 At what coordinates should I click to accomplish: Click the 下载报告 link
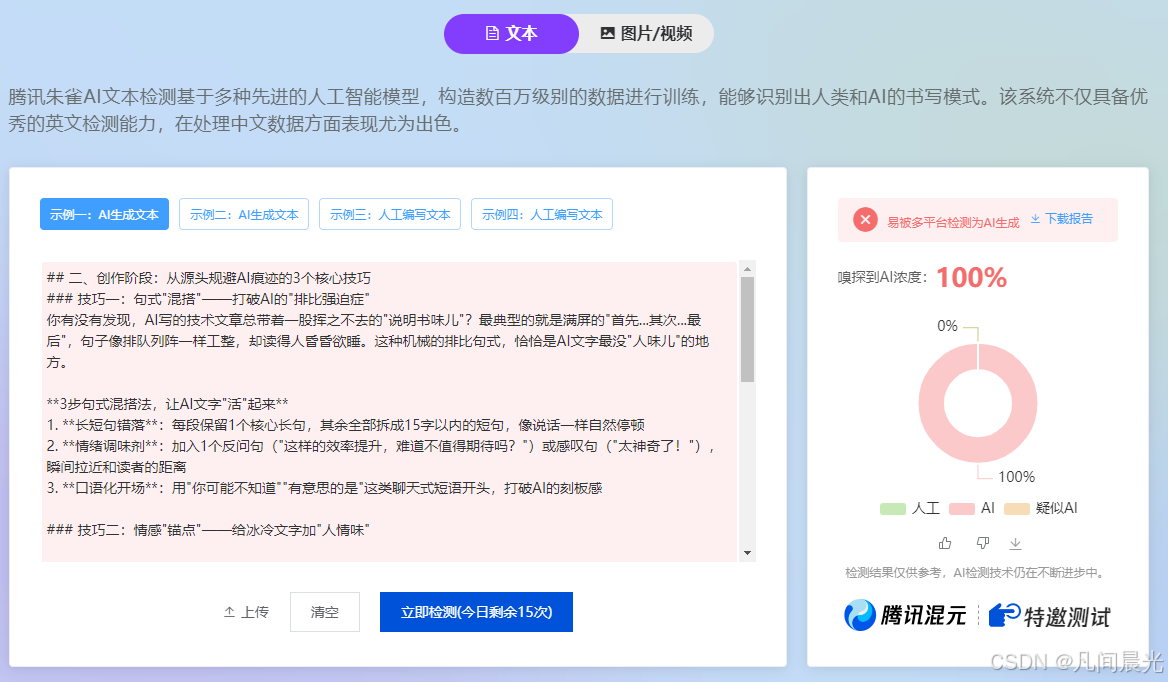tap(1061, 219)
